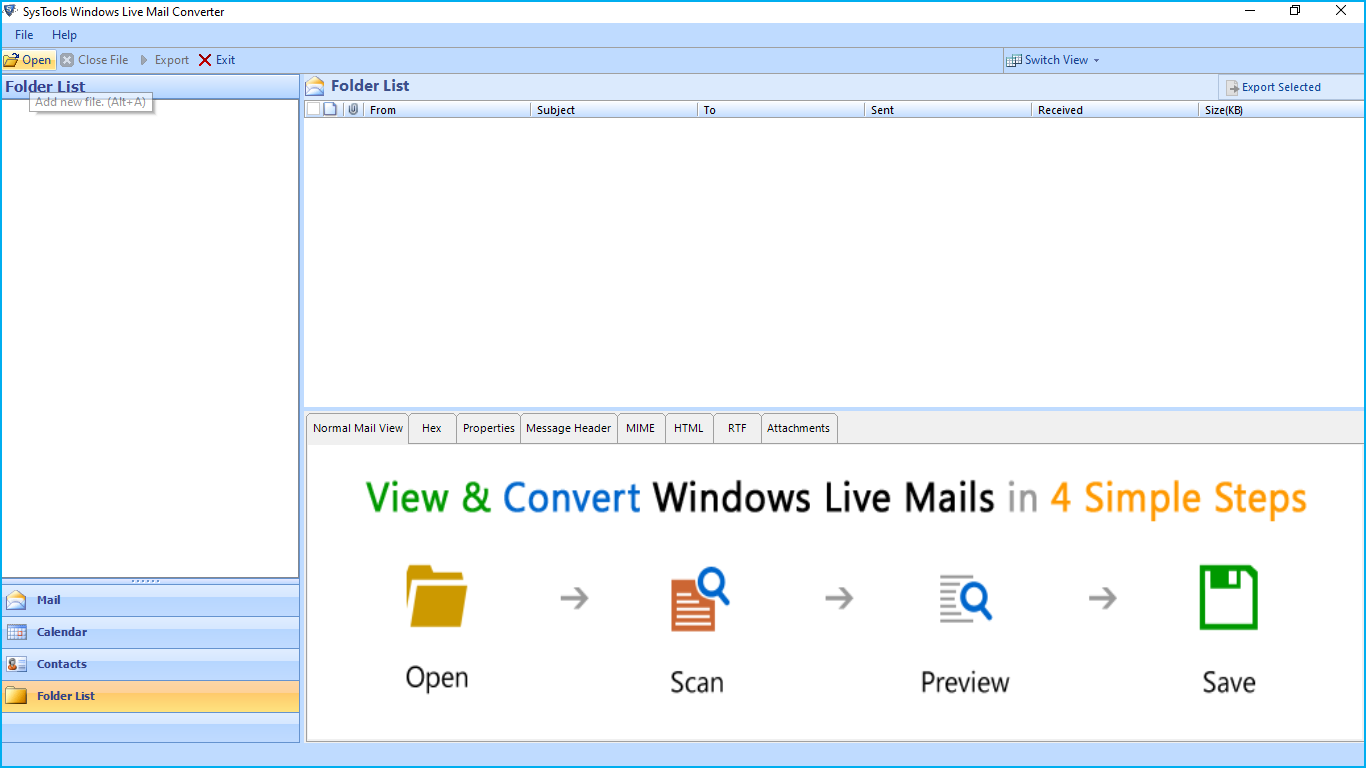
Task: Click the Close File toolbar button
Action: pos(95,60)
